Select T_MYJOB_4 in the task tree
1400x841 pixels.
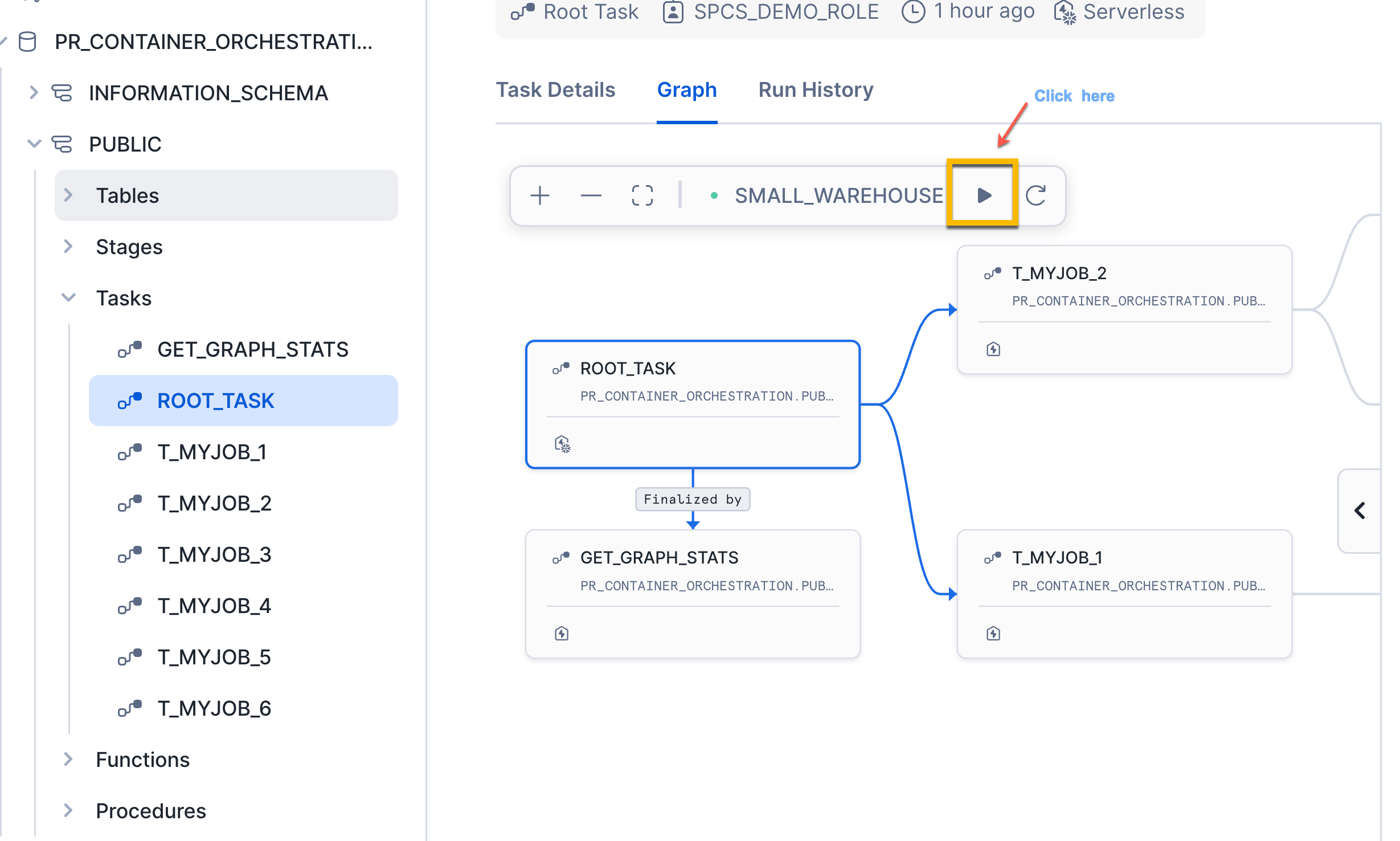(214, 606)
